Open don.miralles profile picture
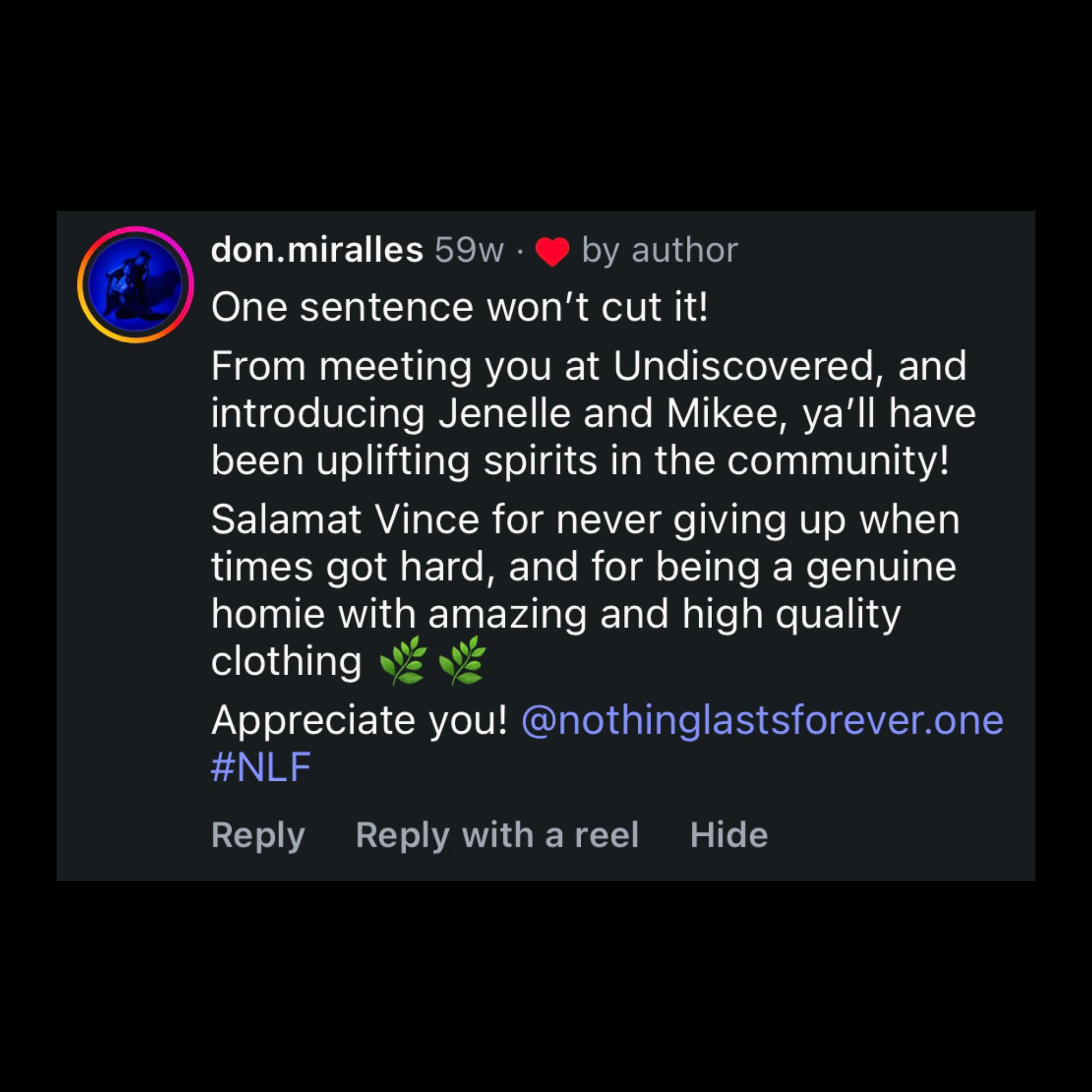This screenshot has height=1092, width=1092. (136, 285)
